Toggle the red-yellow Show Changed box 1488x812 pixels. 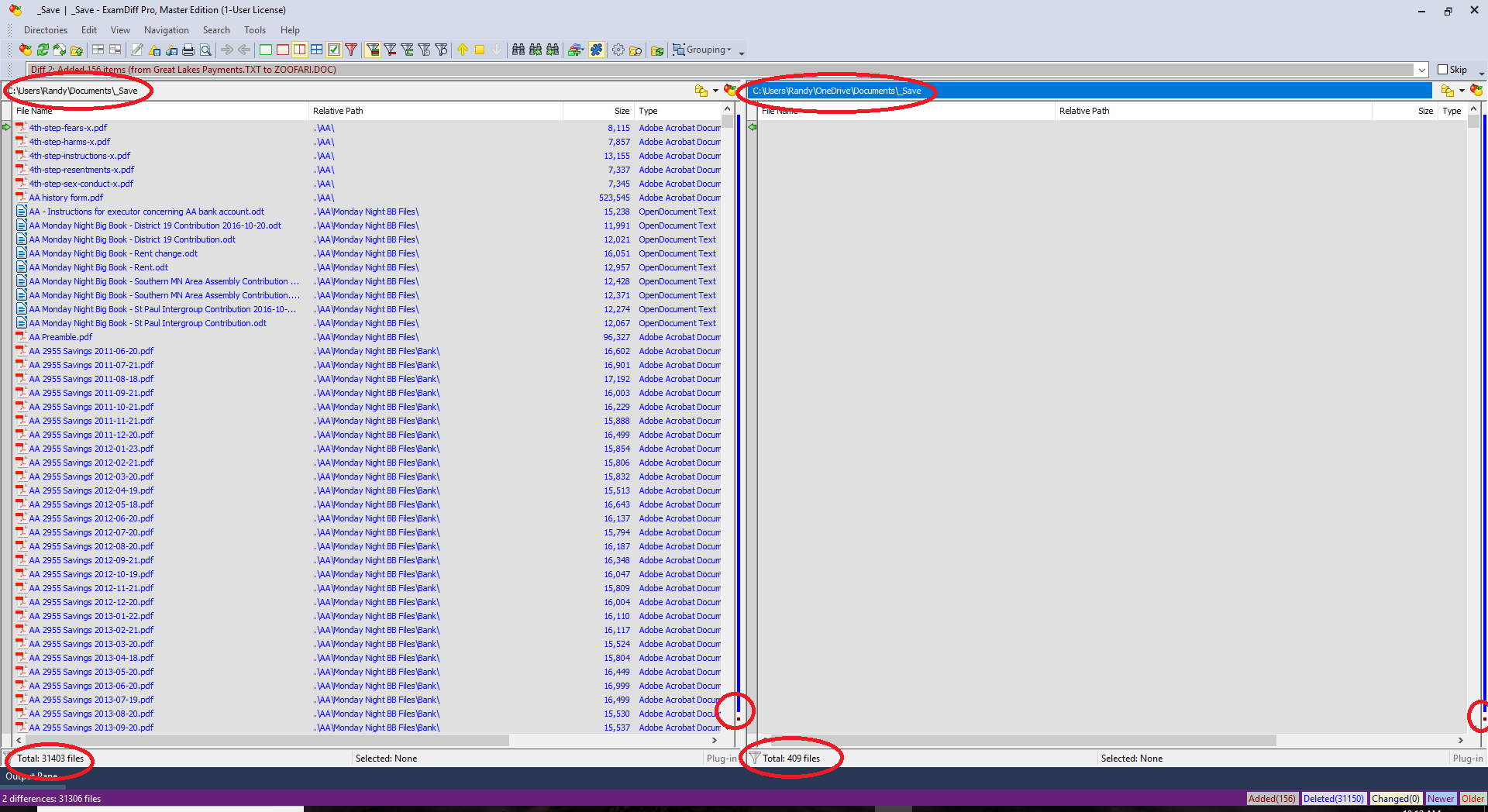(x=300, y=50)
